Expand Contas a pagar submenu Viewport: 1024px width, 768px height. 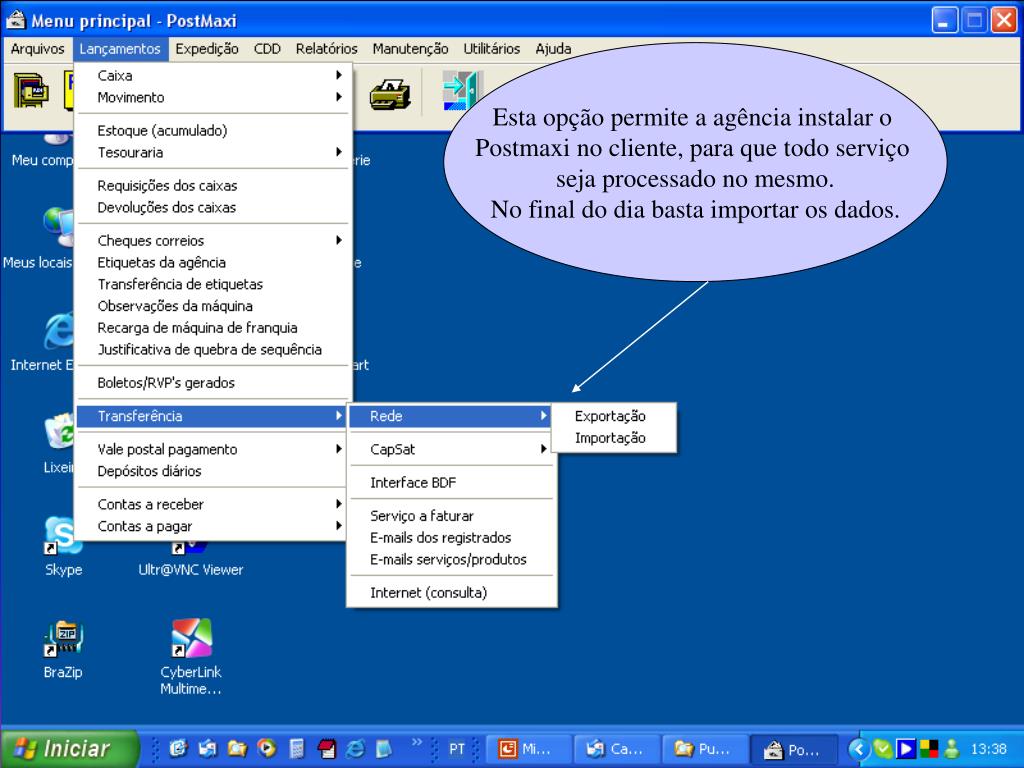[x=212, y=526]
